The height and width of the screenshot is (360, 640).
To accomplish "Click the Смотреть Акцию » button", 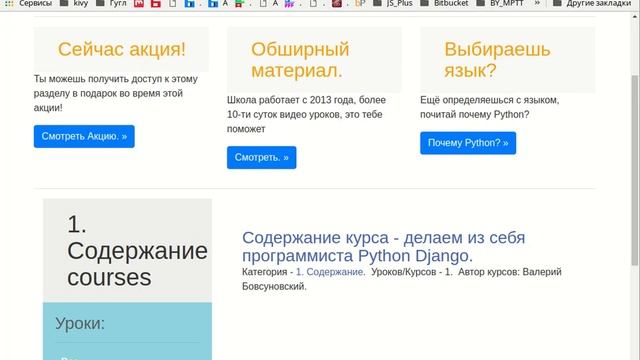I will point(84,136).
